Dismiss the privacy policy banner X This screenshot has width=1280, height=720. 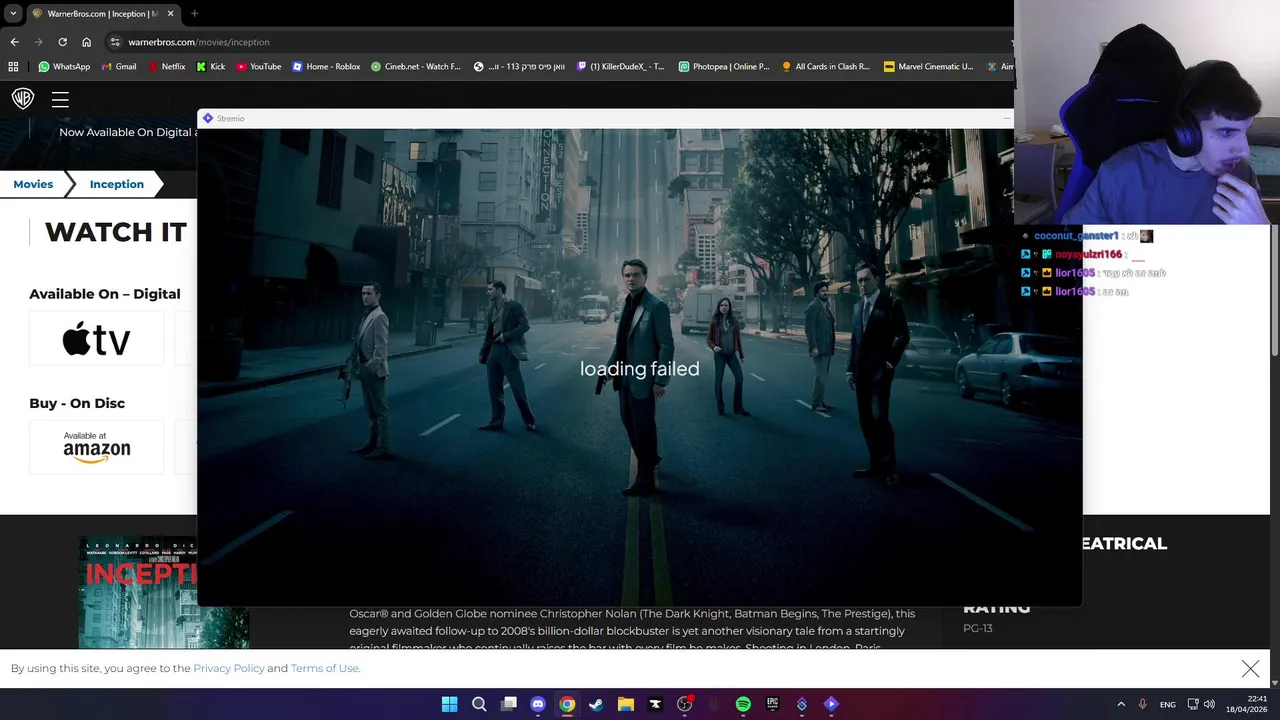(x=1250, y=668)
